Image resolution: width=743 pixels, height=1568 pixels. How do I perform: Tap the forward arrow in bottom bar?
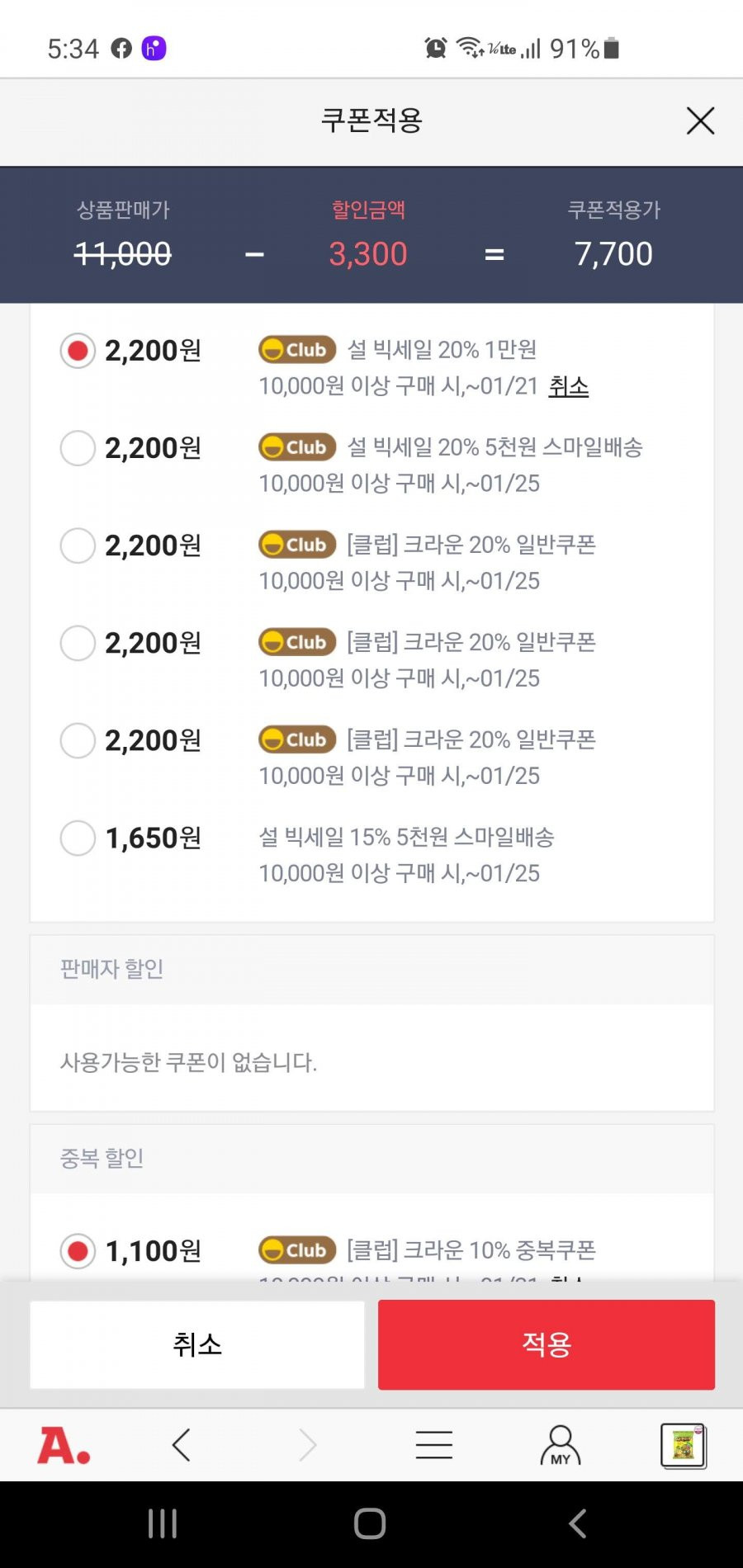(x=307, y=1445)
